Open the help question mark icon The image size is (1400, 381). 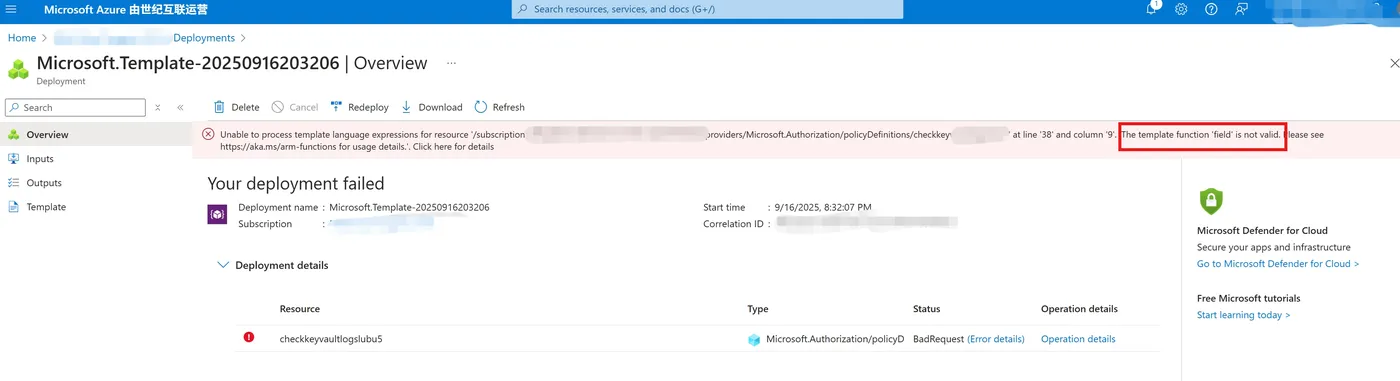[x=1211, y=9]
